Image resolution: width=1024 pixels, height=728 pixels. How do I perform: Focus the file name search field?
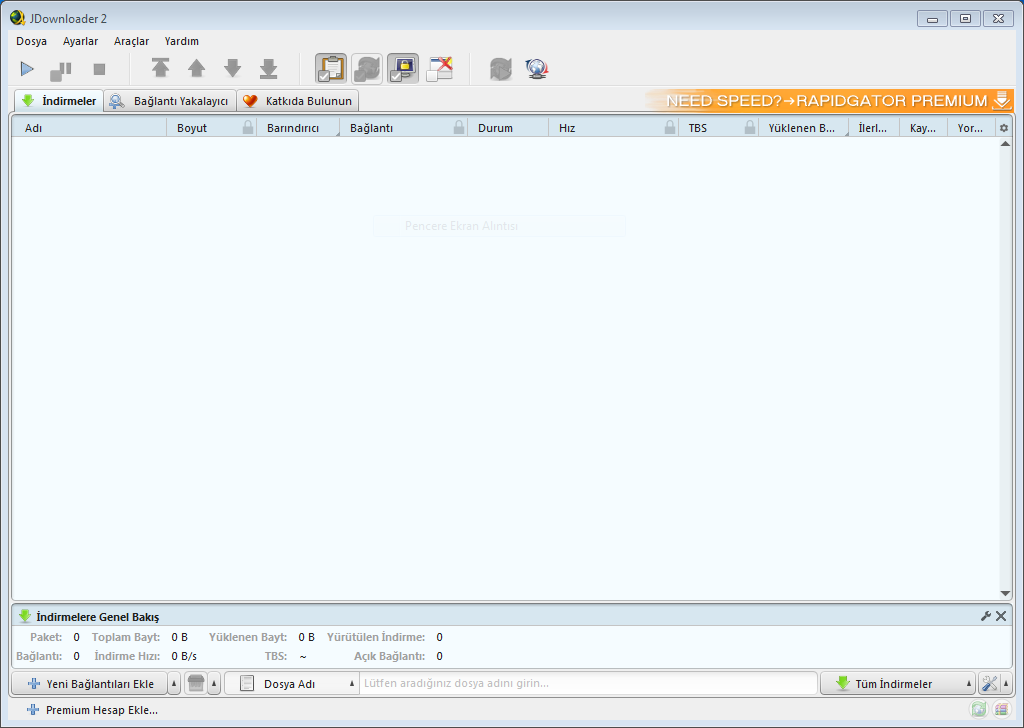[x=588, y=684]
